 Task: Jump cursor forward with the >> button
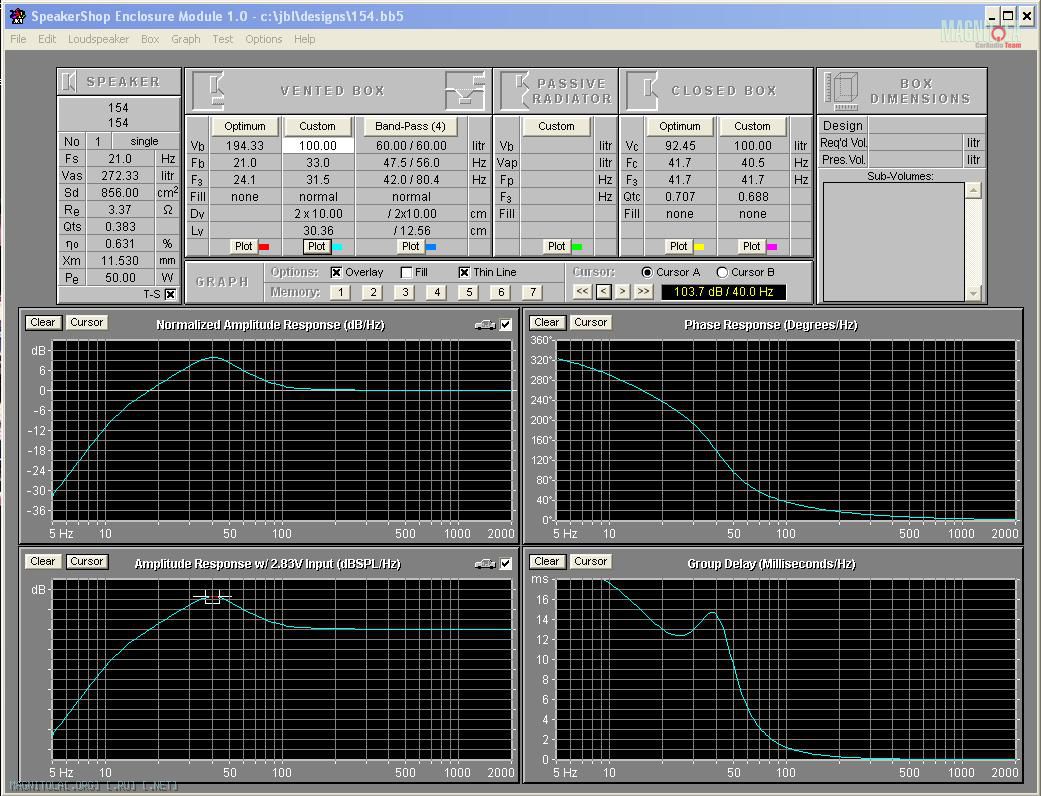pyautogui.click(x=642, y=291)
